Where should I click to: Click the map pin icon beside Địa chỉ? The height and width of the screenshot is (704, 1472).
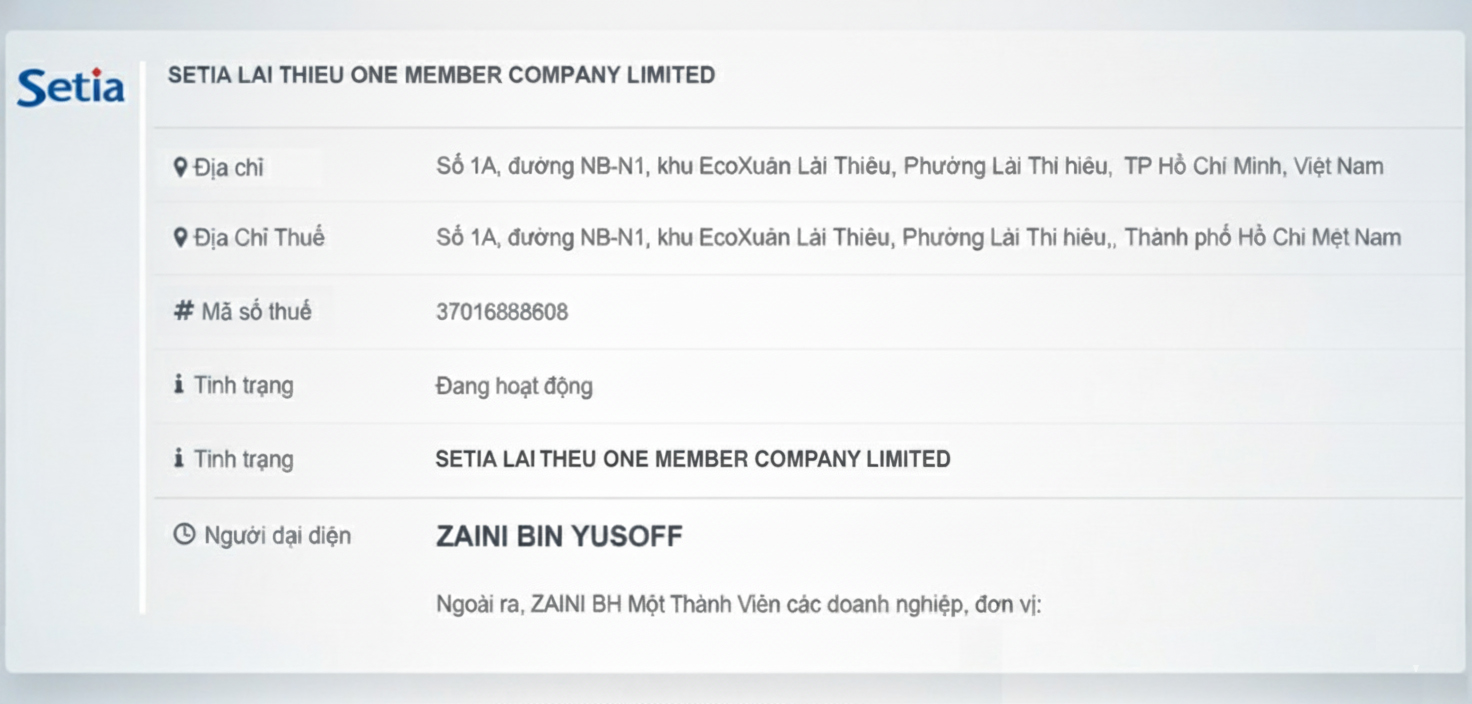coord(180,167)
